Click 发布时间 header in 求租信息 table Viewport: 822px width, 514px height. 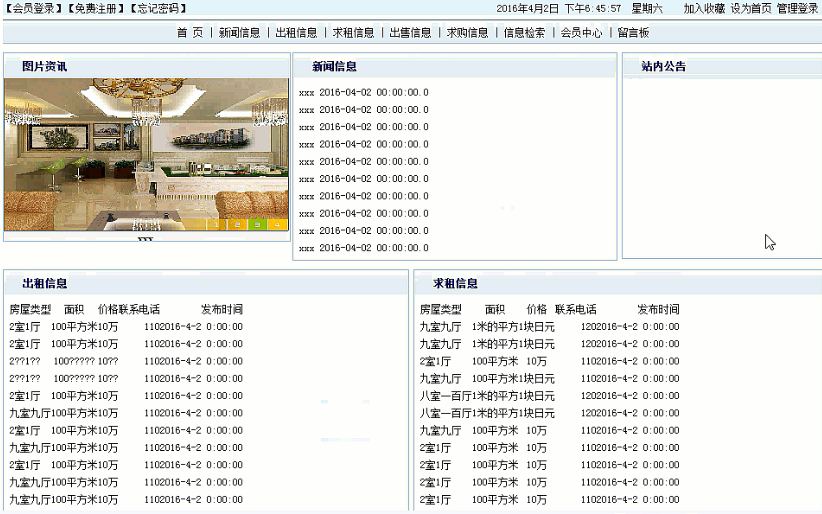tap(658, 309)
